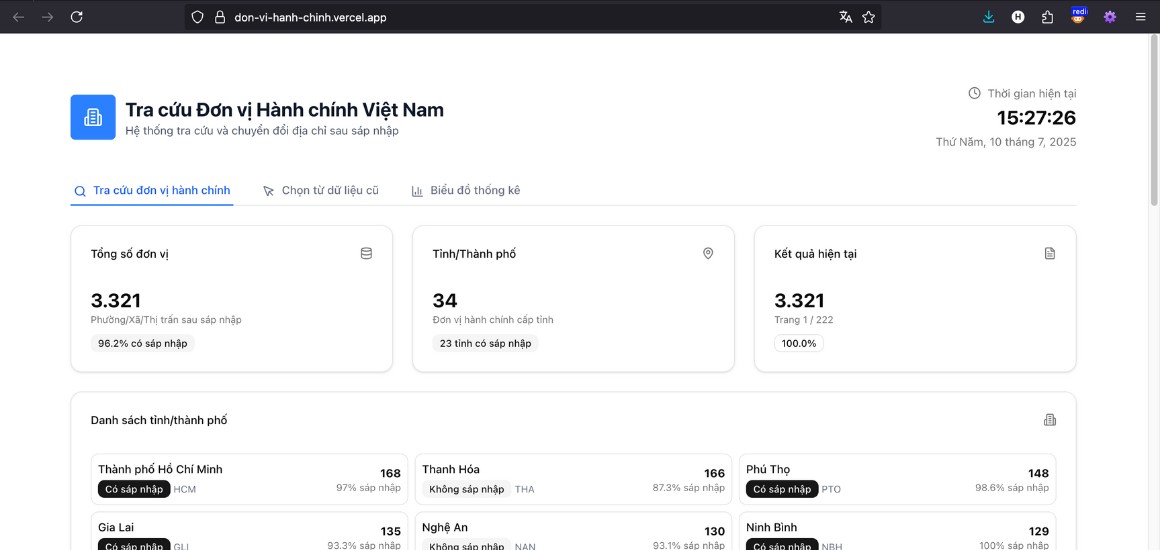1160x550 pixels.
Task: Switch to Chọn từ dữ liệu cũ tab
Action: click(x=320, y=191)
